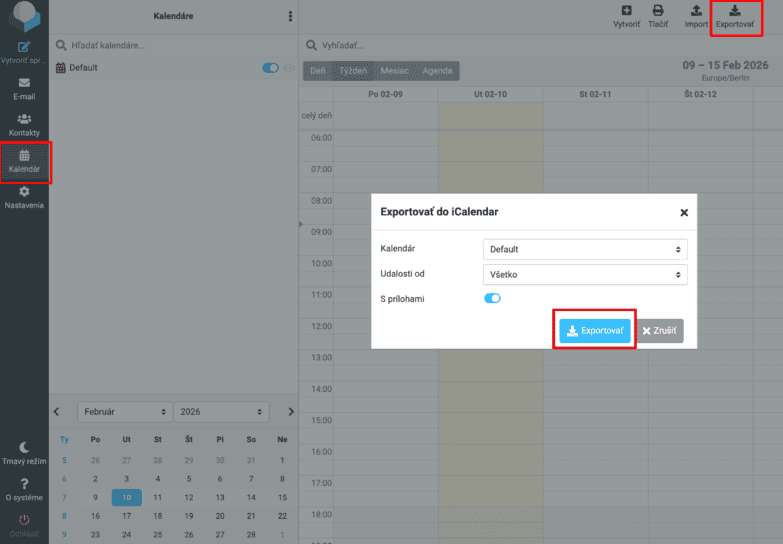The width and height of the screenshot is (783, 544).
Task: Click the Zrušiť cancel button
Action: point(661,331)
